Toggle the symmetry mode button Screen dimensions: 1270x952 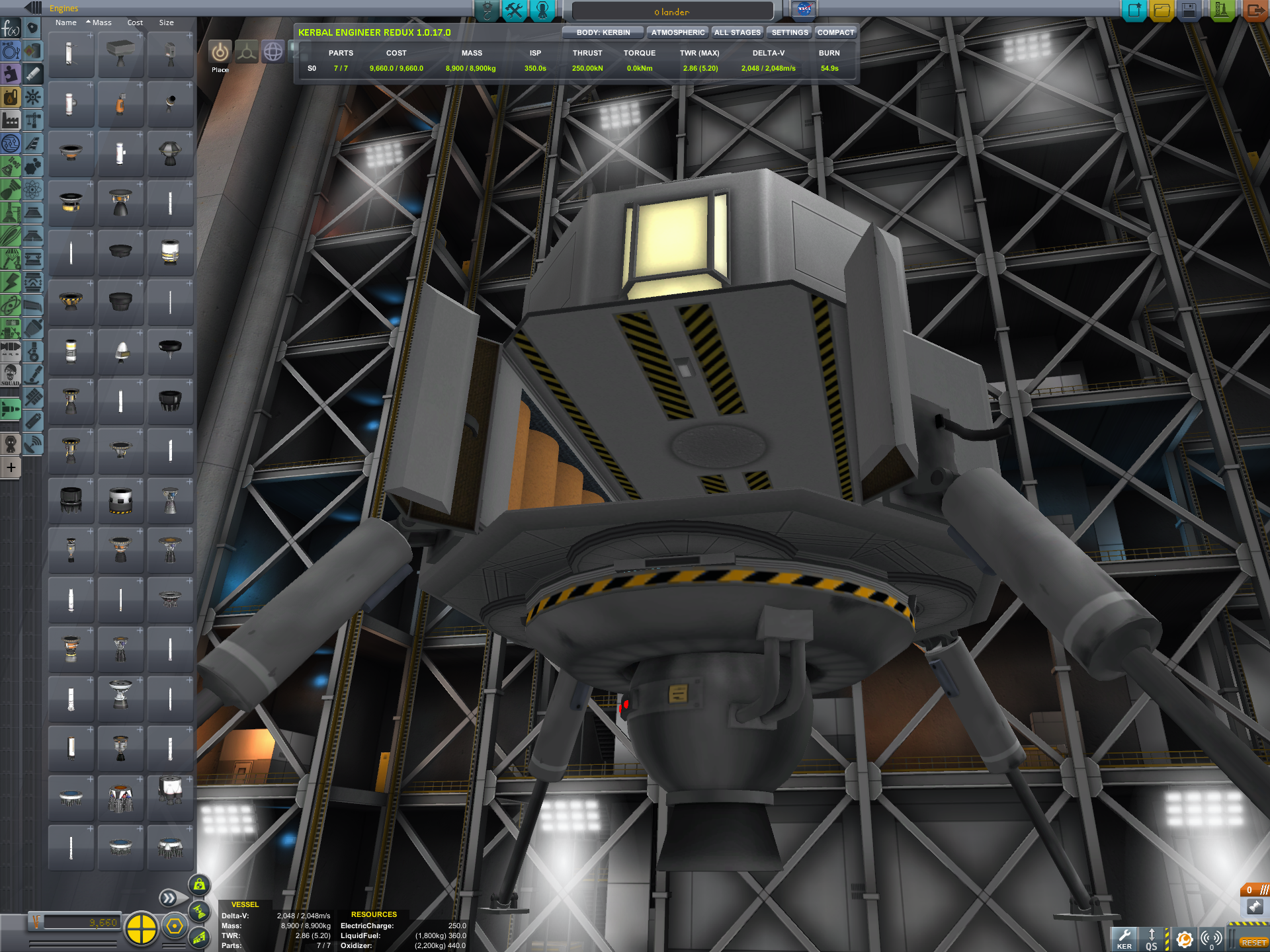coord(141,928)
